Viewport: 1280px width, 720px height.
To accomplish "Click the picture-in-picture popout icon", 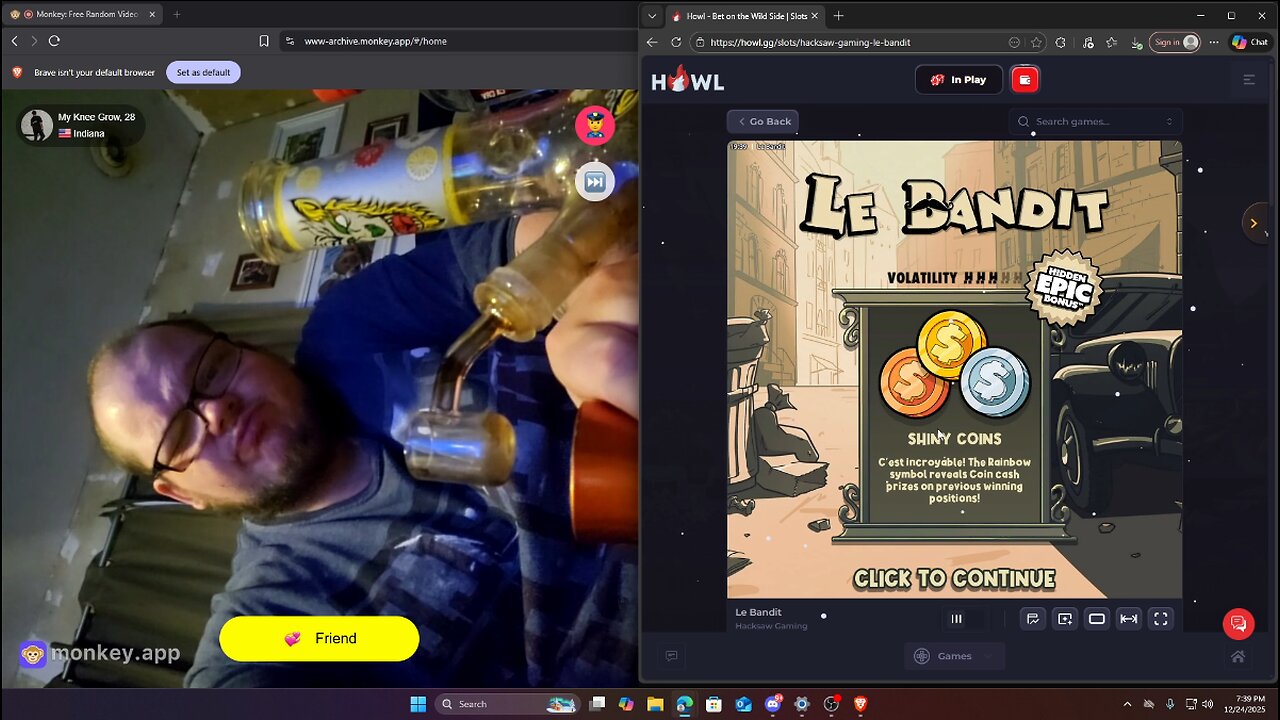I will tap(1065, 619).
